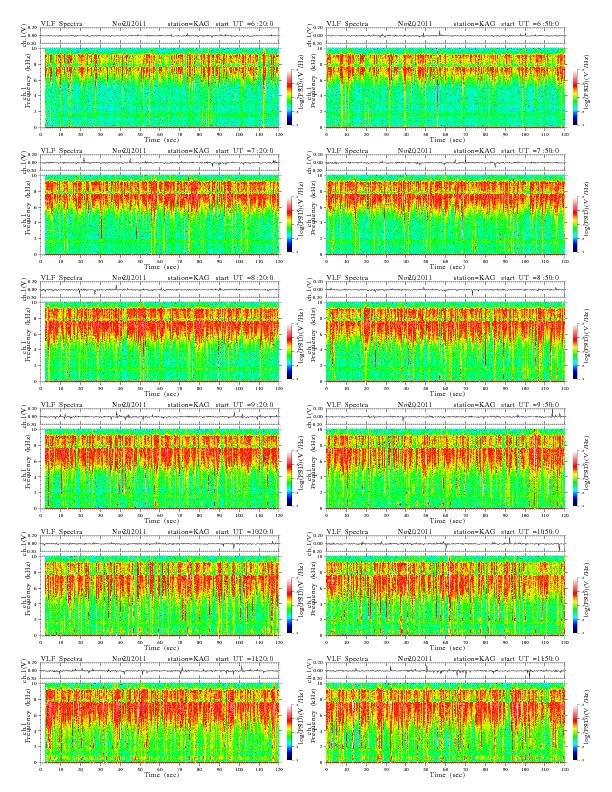Click the PSD color bar of the 10:20:0 plot
Viewport: 612px width, 792px height.
289,606
